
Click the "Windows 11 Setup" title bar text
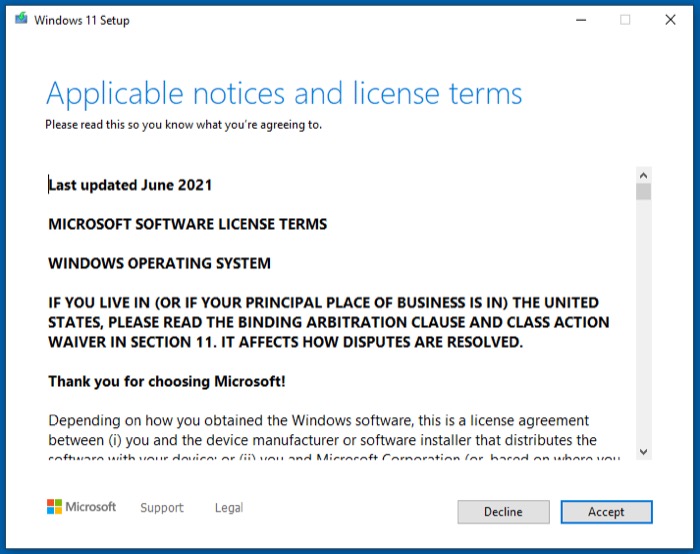[x=82, y=20]
